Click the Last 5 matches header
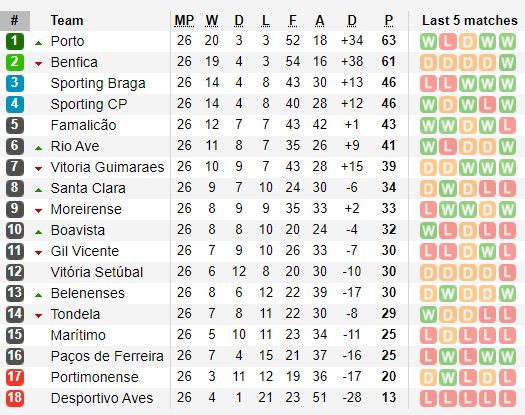This screenshot has height=415, width=525. coord(469,20)
